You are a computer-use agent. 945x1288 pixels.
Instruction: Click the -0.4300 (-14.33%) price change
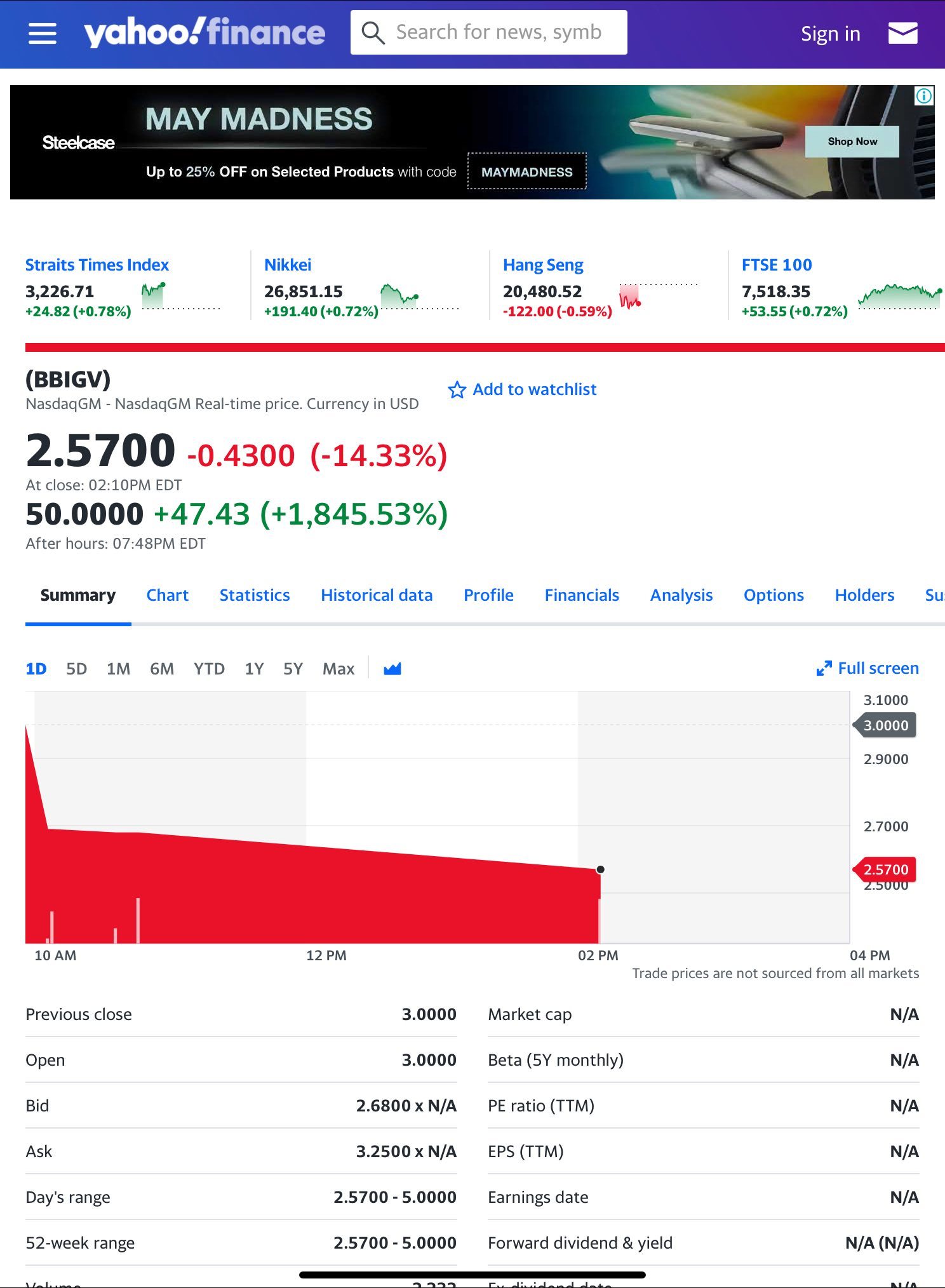tap(317, 455)
